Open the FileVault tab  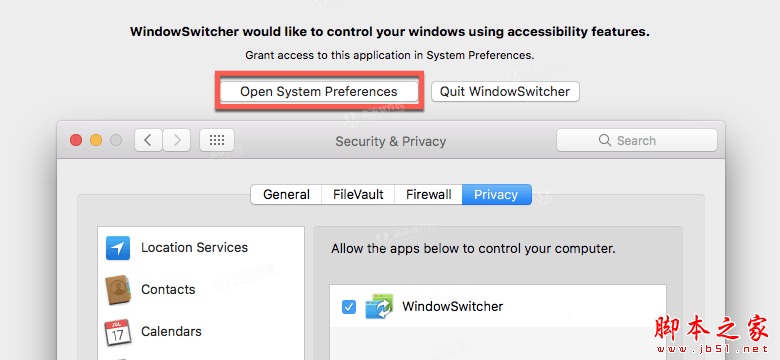click(358, 194)
